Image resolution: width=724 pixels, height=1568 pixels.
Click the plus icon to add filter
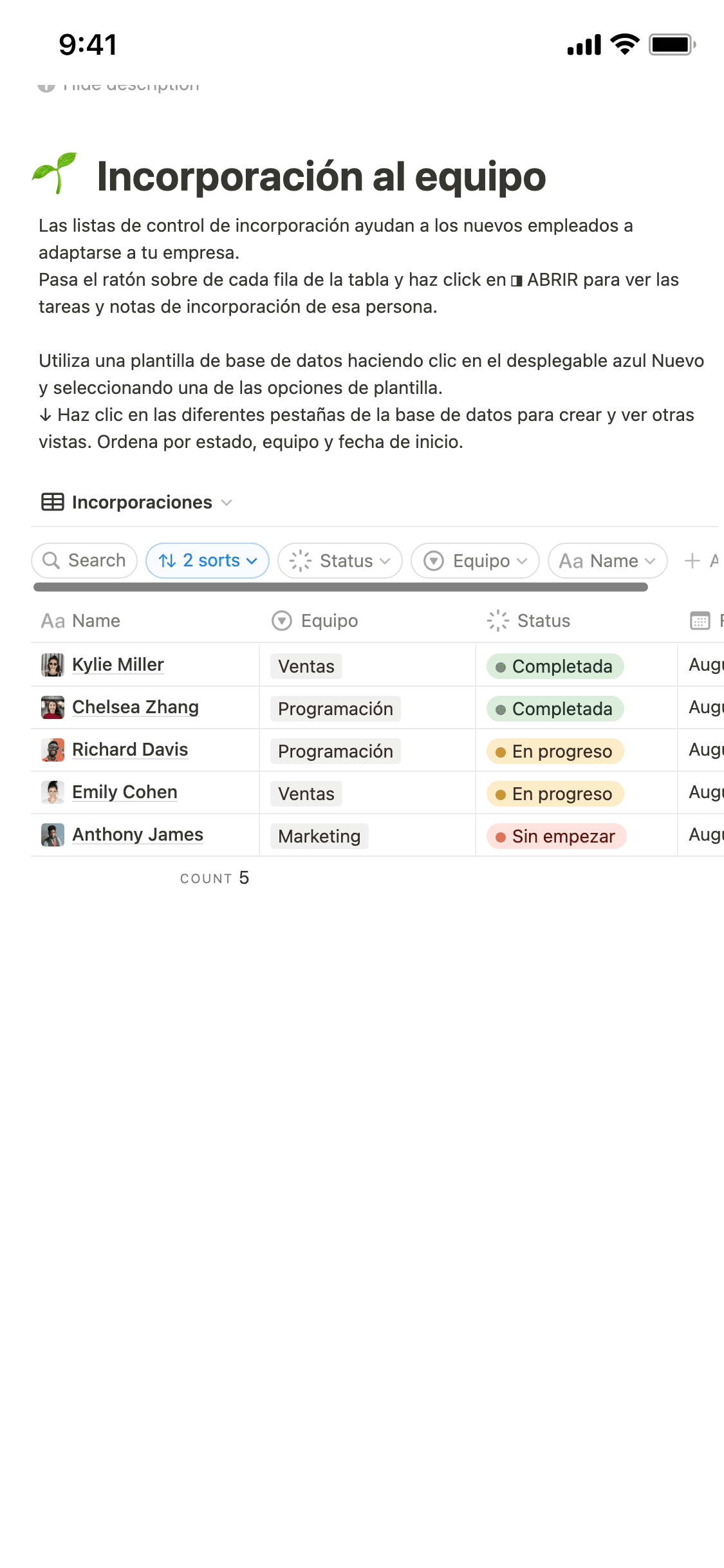pos(692,561)
